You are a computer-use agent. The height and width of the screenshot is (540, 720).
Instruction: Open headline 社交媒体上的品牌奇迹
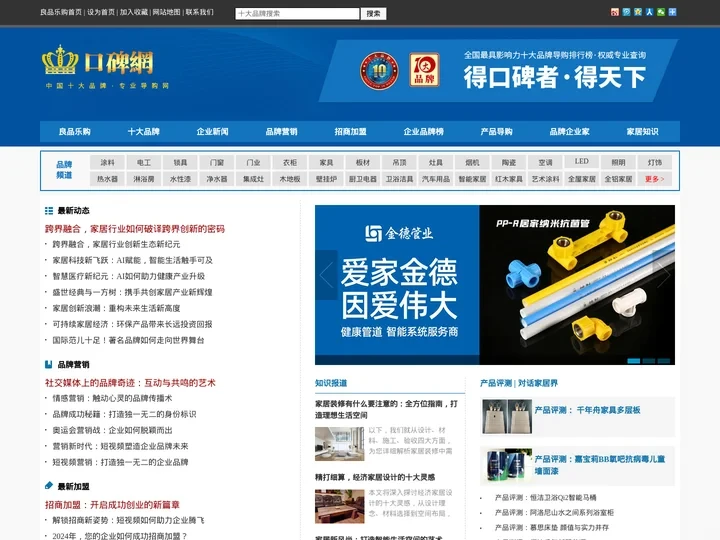coord(130,382)
